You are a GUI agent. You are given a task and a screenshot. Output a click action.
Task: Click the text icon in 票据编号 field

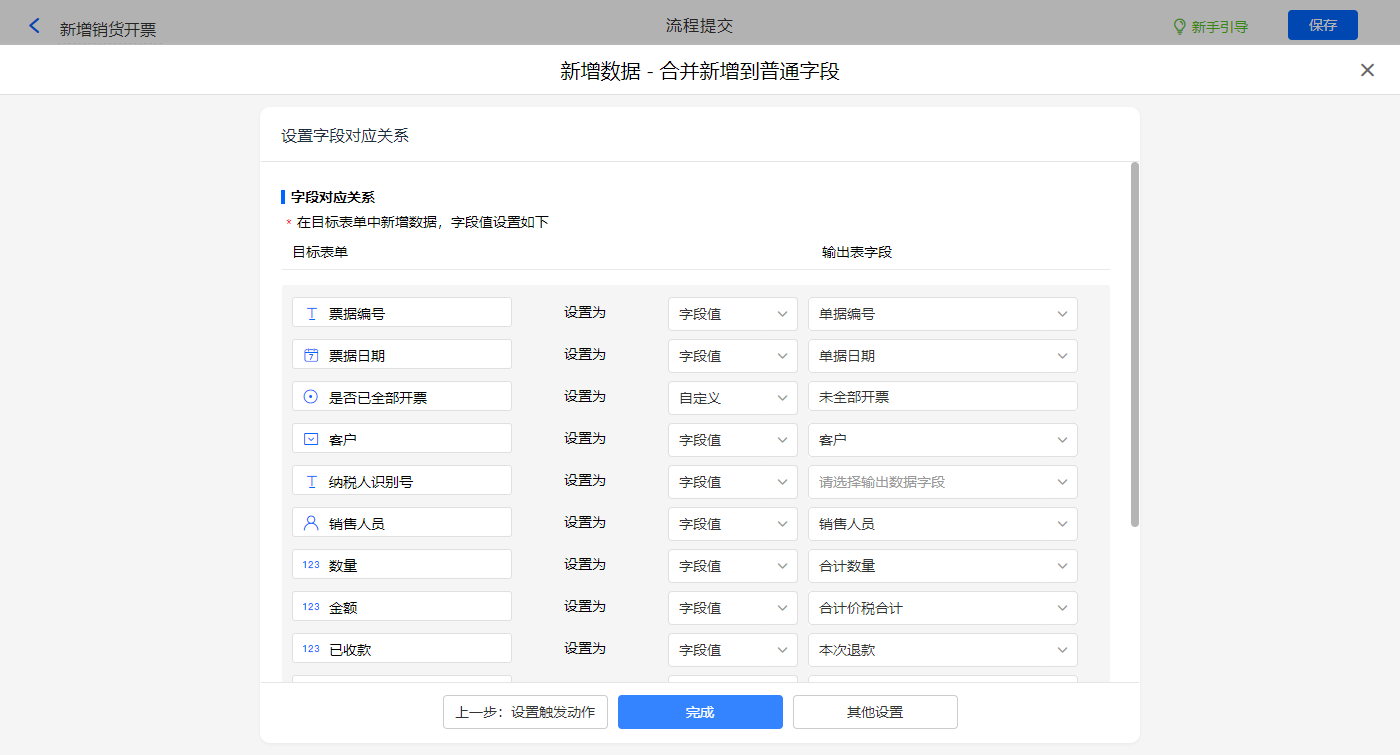pos(311,313)
